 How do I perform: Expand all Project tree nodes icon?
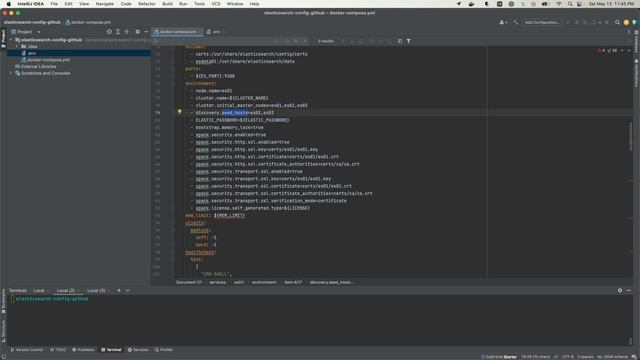(118, 31)
